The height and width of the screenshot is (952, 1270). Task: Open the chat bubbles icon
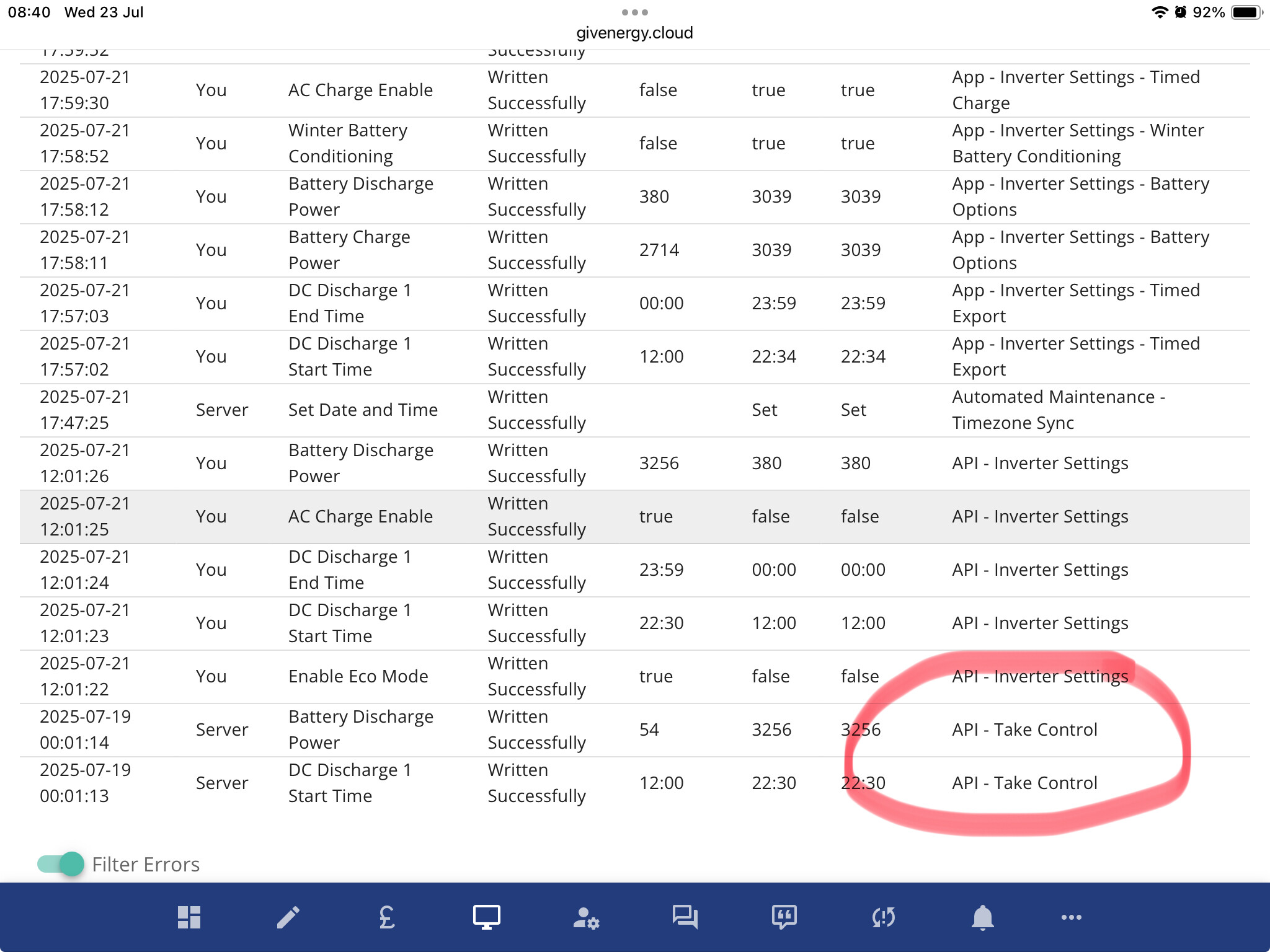(685, 917)
